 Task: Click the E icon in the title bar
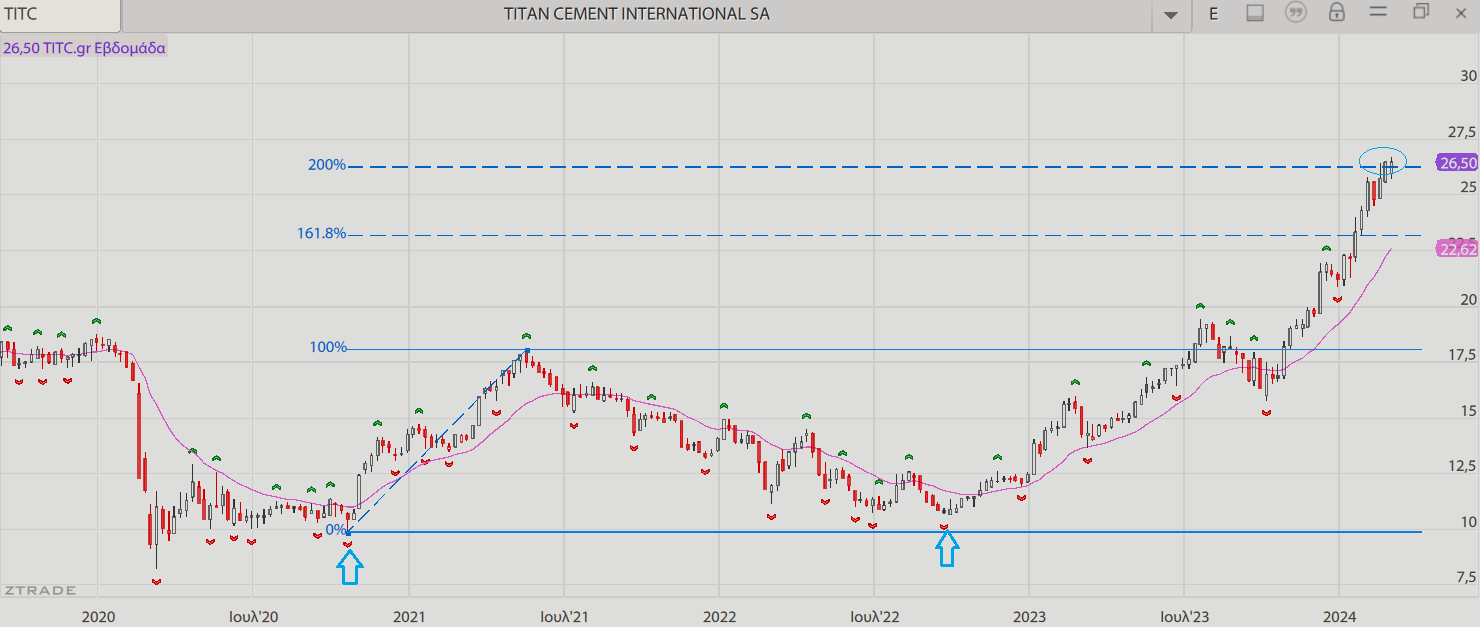[1214, 14]
